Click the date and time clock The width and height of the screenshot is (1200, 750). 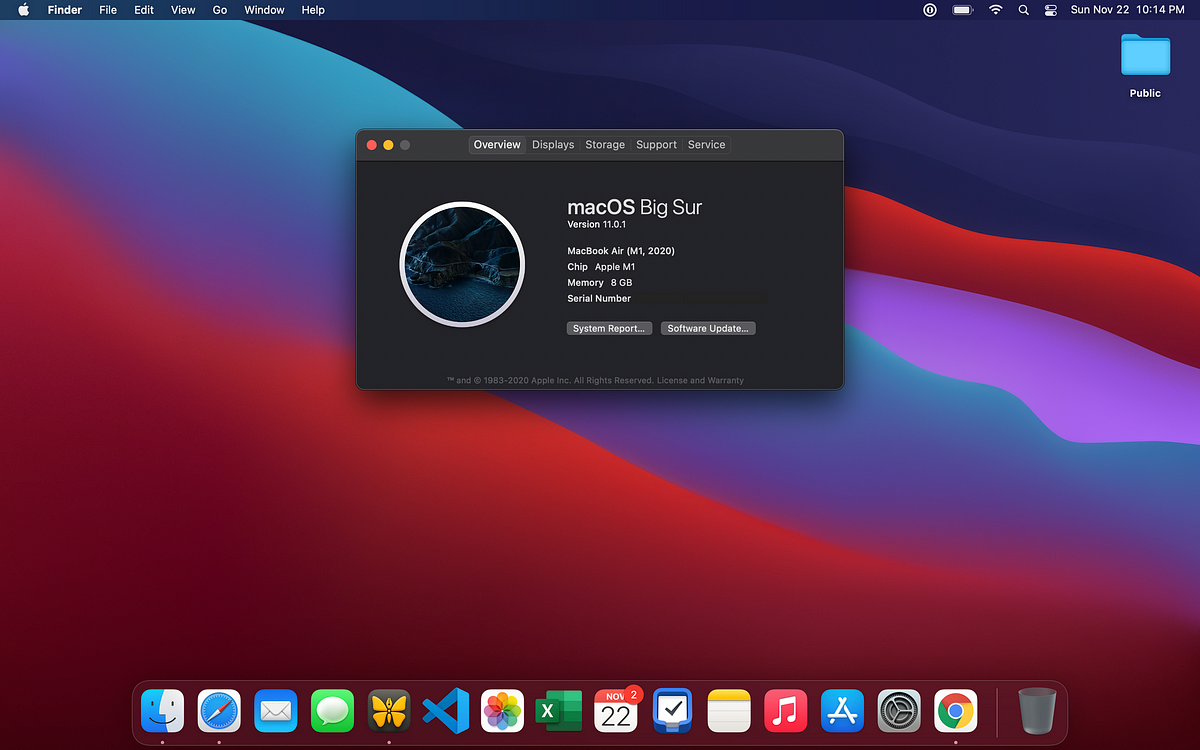pos(1127,10)
